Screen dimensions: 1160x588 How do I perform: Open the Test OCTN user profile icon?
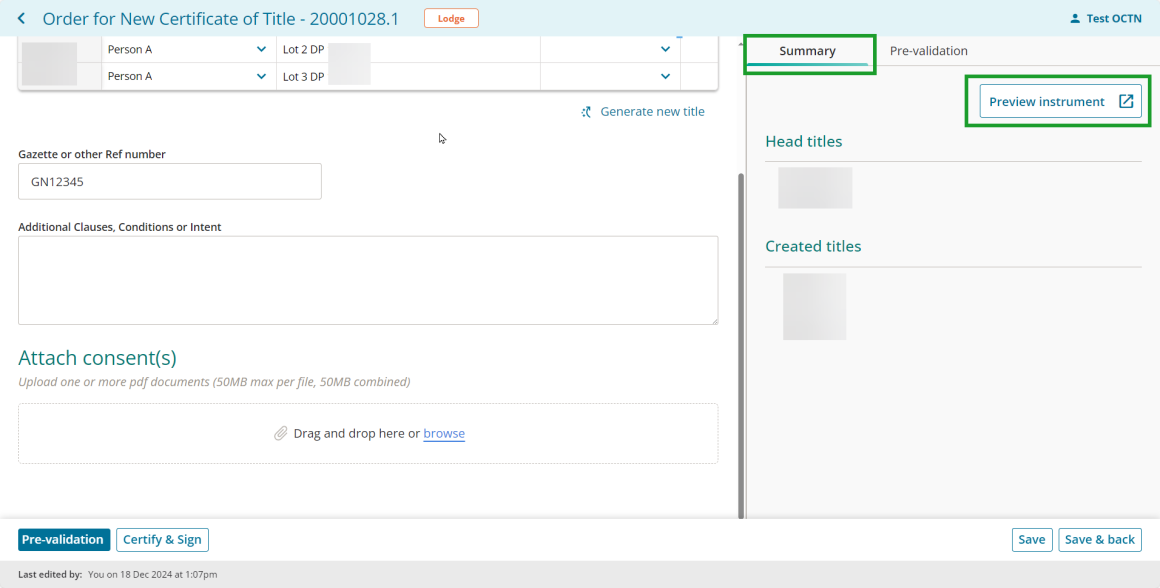tap(1075, 18)
